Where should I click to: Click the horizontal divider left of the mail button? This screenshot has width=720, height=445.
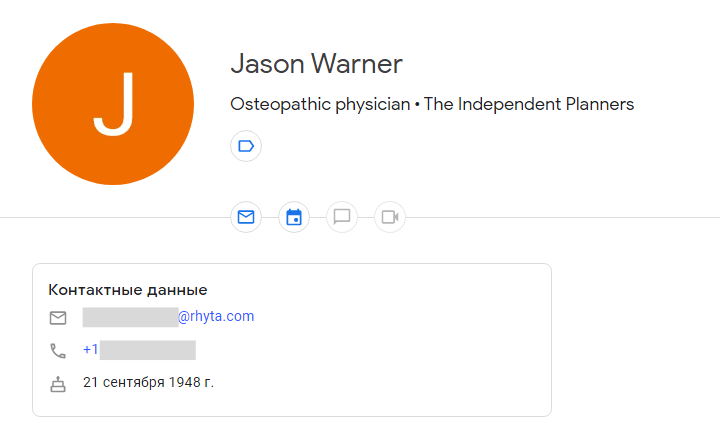tap(110, 217)
